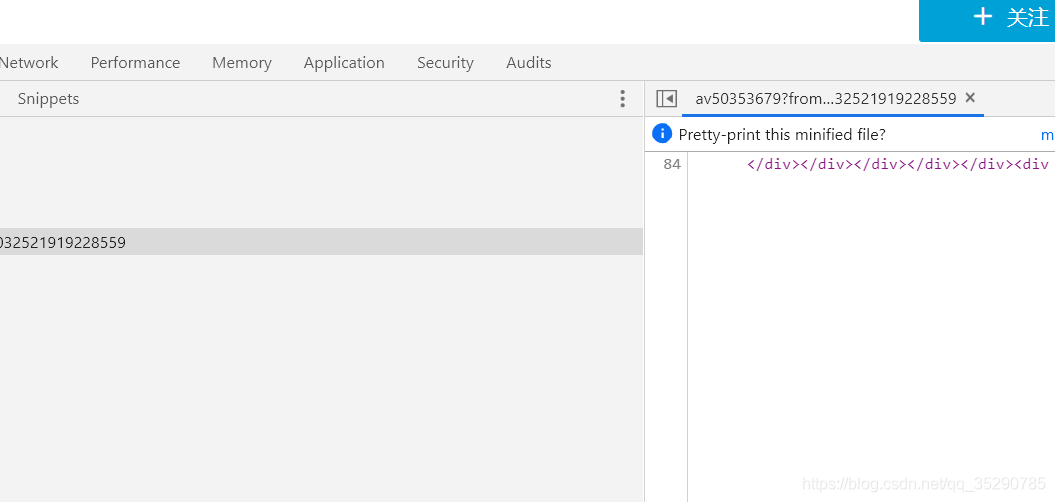Toggle the navigator sidebar icon
This screenshot has height=502, width=1055.
click(666, 99)
